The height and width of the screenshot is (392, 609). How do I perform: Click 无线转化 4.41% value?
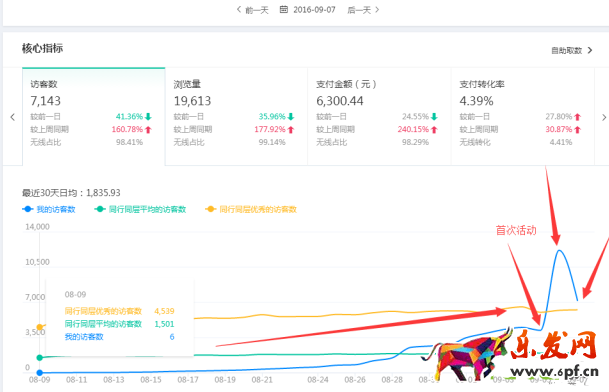pos(561,142)
